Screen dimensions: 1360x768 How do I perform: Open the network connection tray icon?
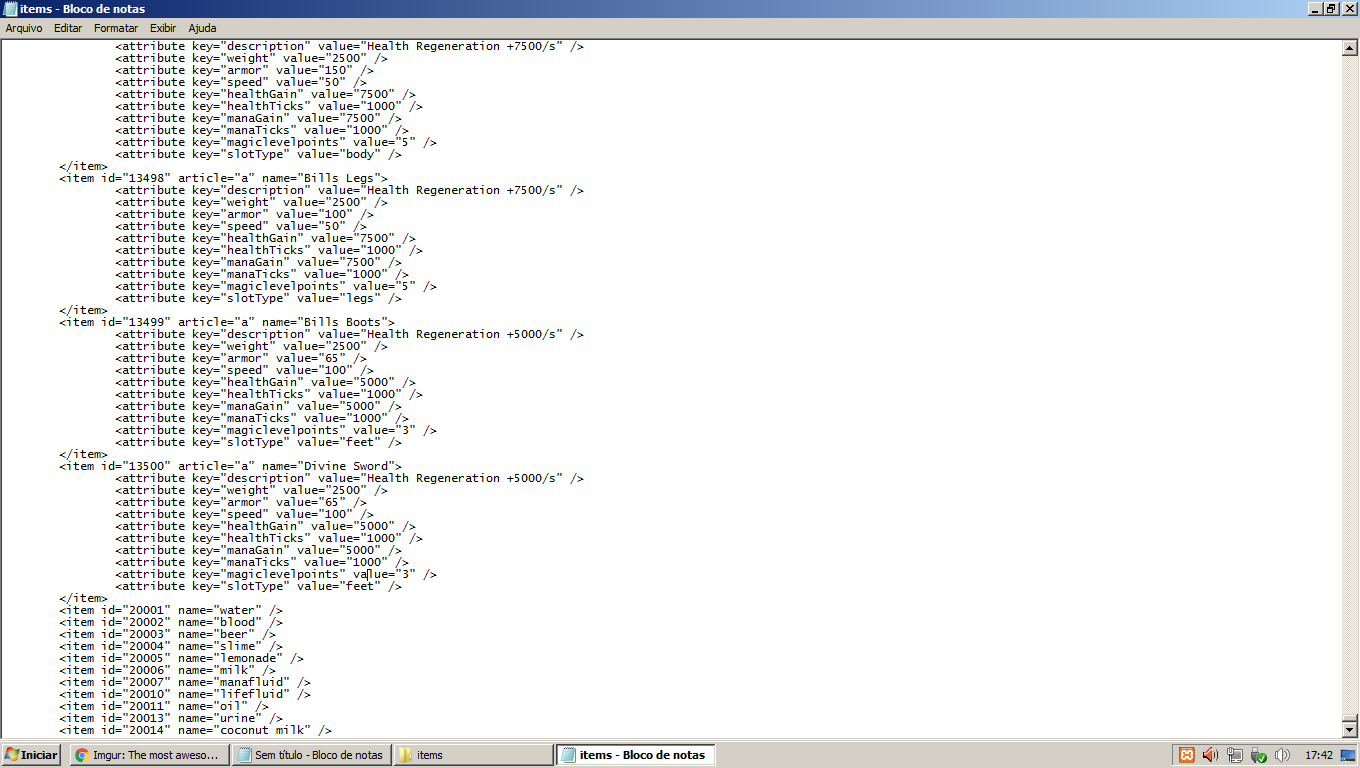[1235, 755]
